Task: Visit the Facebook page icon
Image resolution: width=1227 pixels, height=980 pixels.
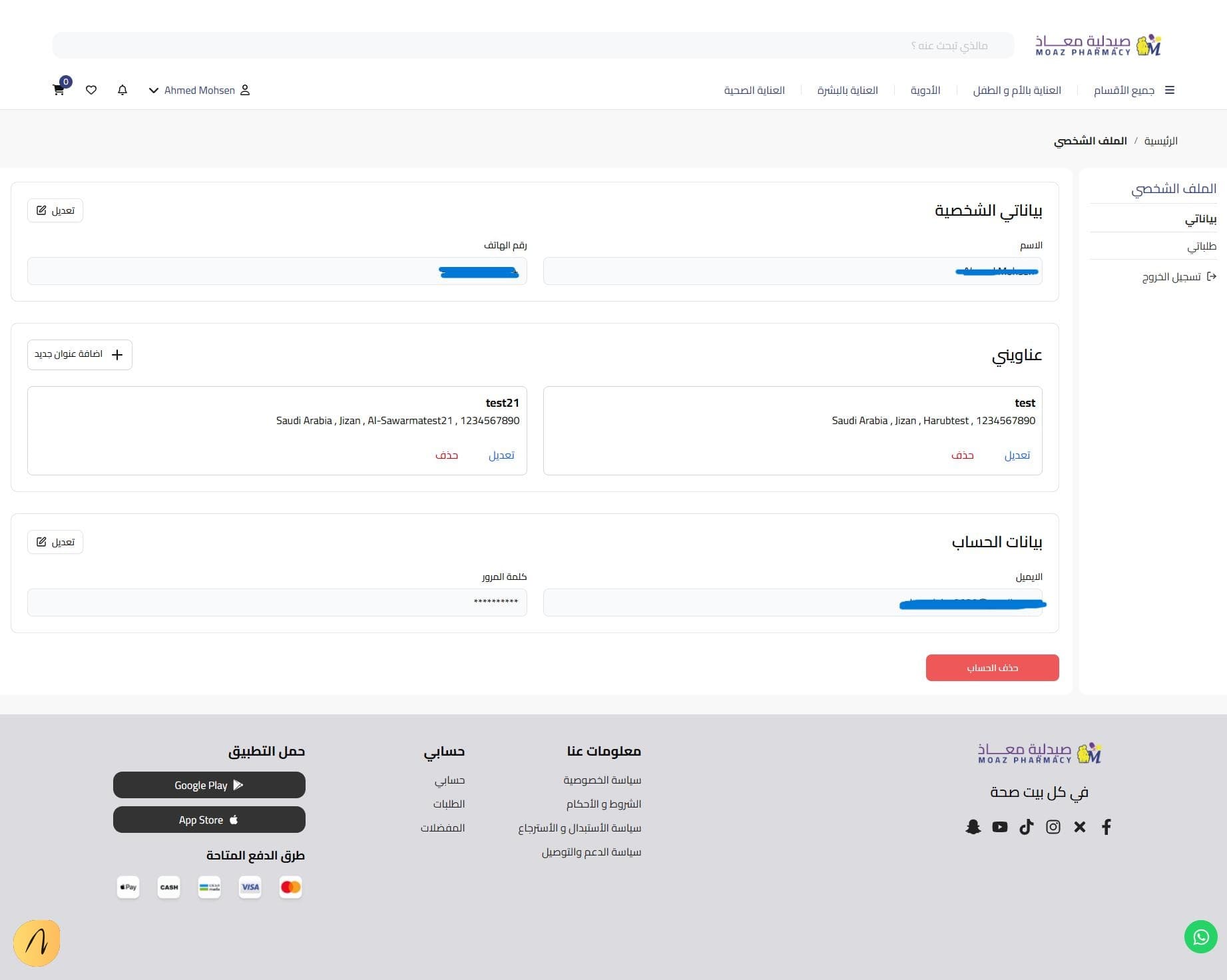Action: (x=1106, y=827)
